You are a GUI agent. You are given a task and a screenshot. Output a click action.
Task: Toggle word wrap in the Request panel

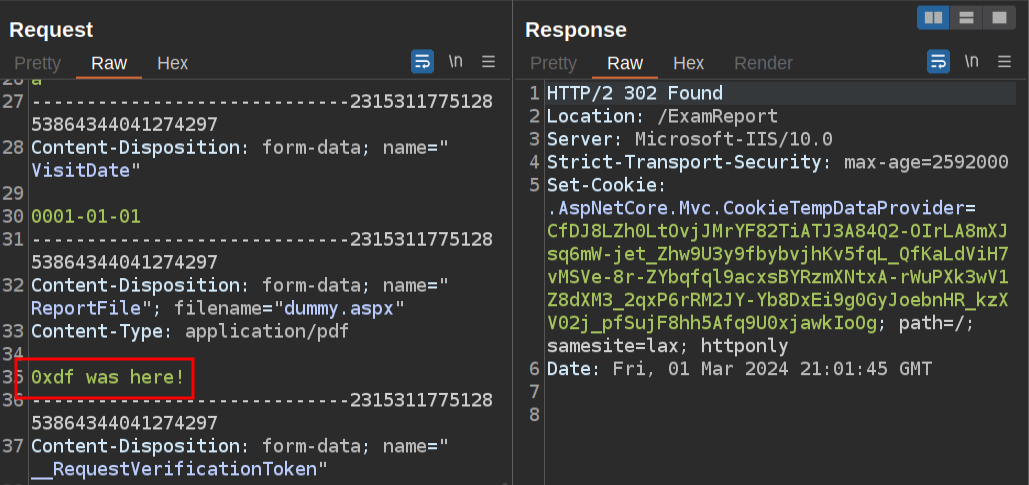coord(422,62)
